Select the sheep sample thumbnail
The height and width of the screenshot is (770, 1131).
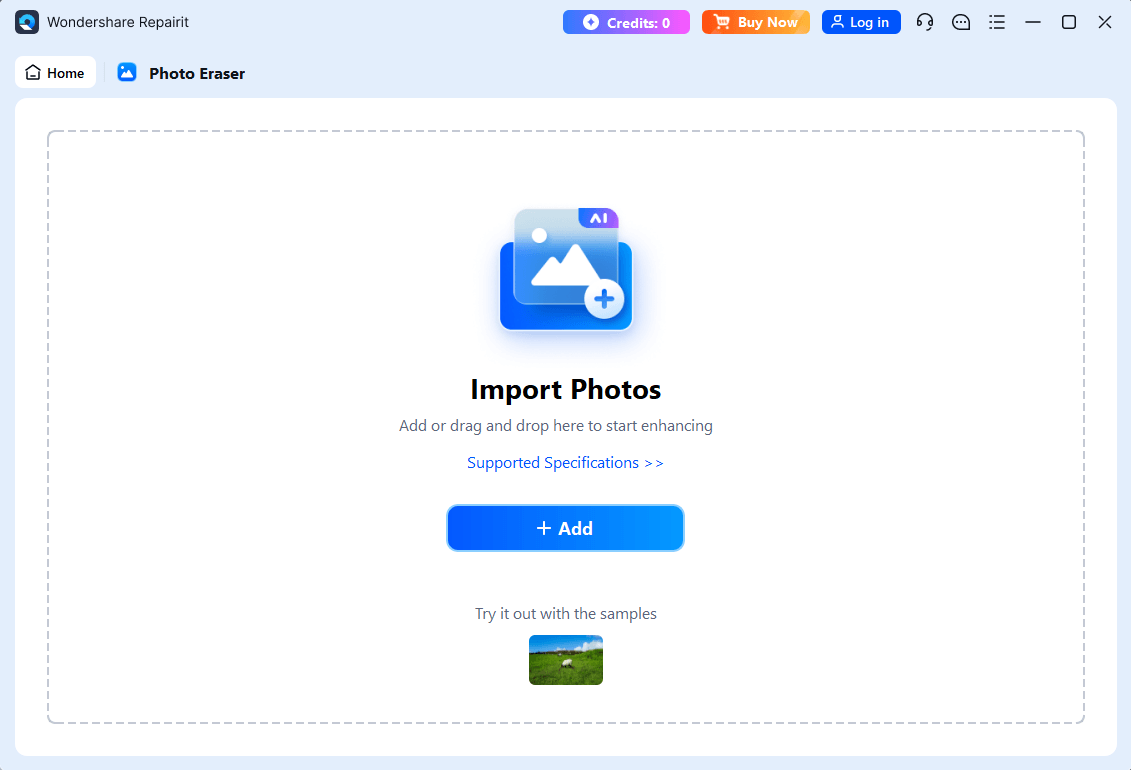pyautogui.click(x=566, y=660)
